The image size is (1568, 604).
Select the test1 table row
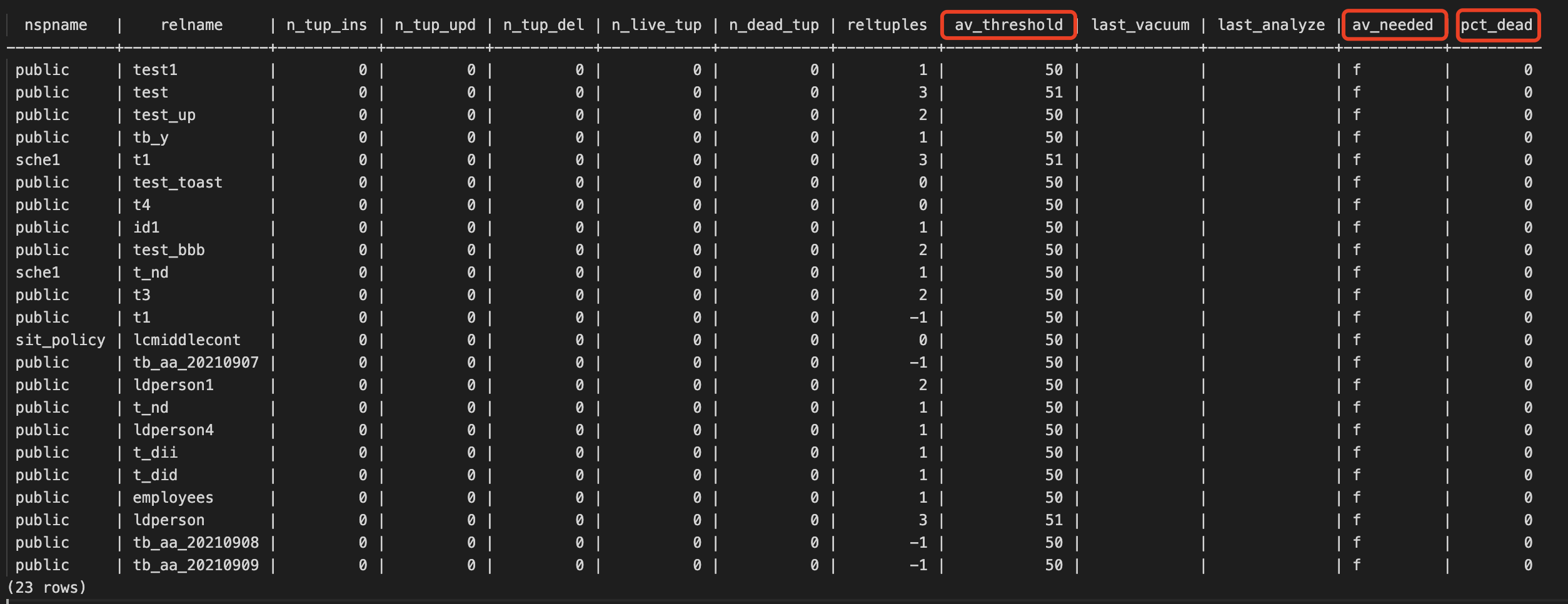(156, 69)
